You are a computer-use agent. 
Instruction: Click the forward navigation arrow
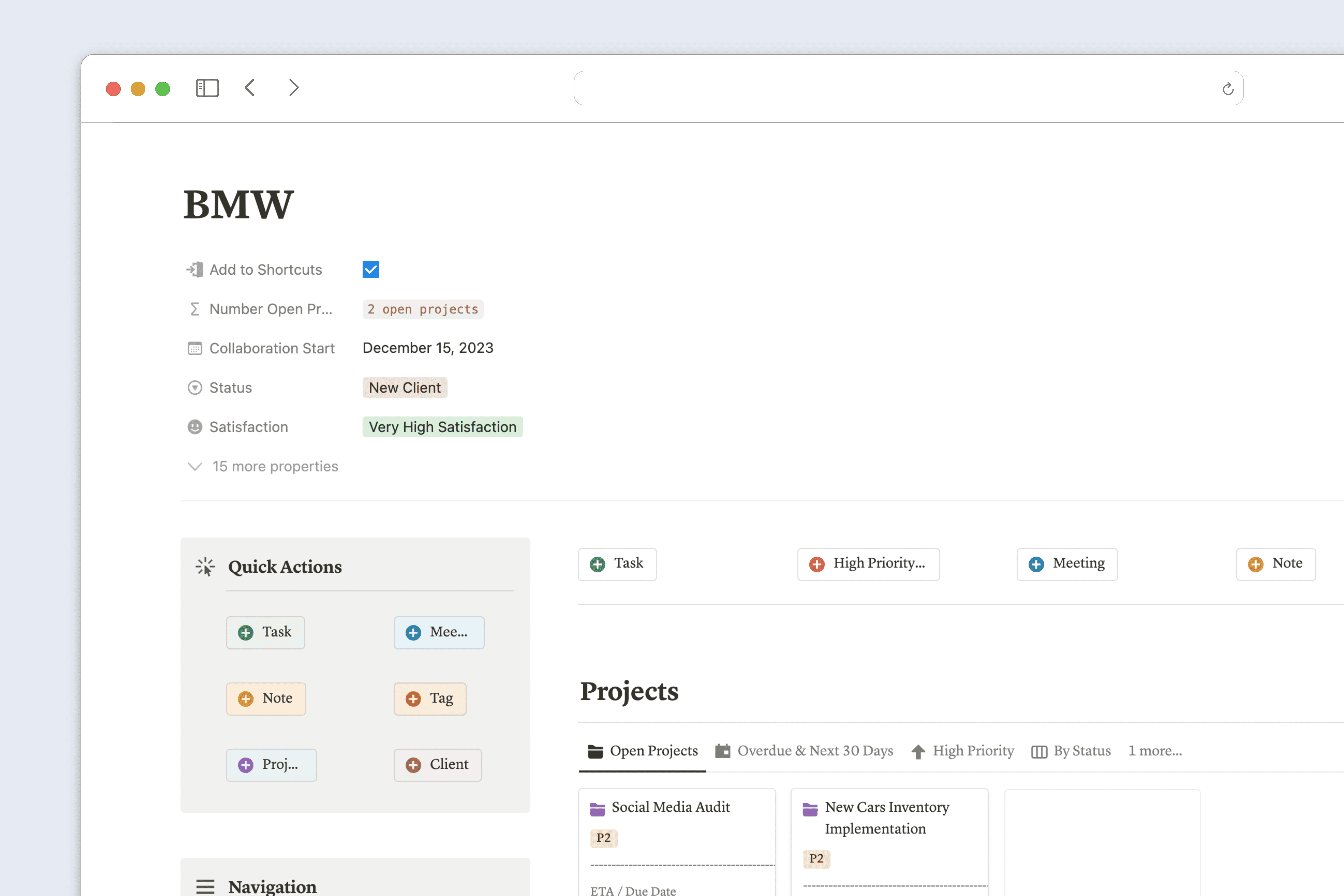[x=293, y=87]
